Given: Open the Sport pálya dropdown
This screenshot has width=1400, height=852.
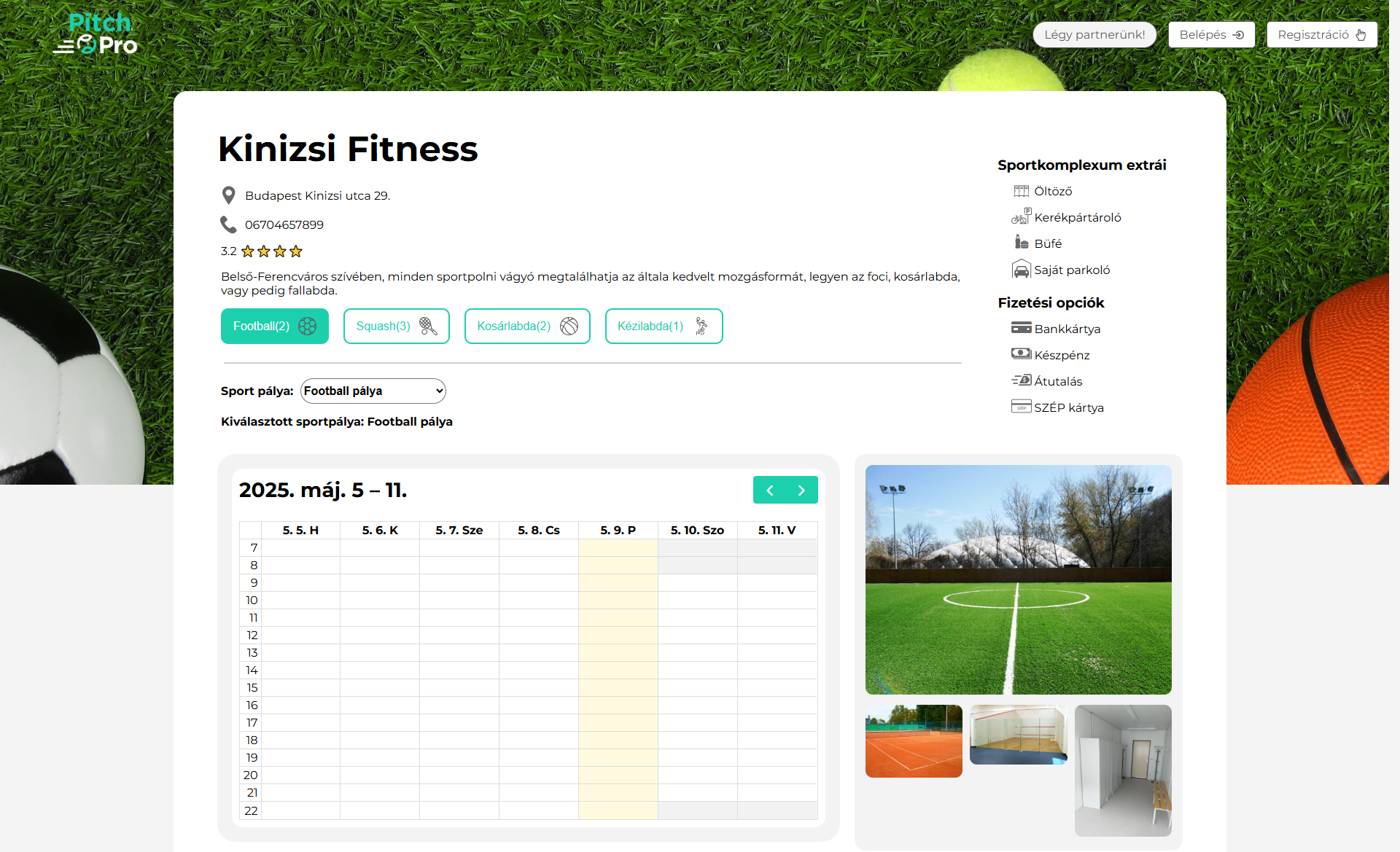Looking at the screenshot, I should [x=373, y=391].
